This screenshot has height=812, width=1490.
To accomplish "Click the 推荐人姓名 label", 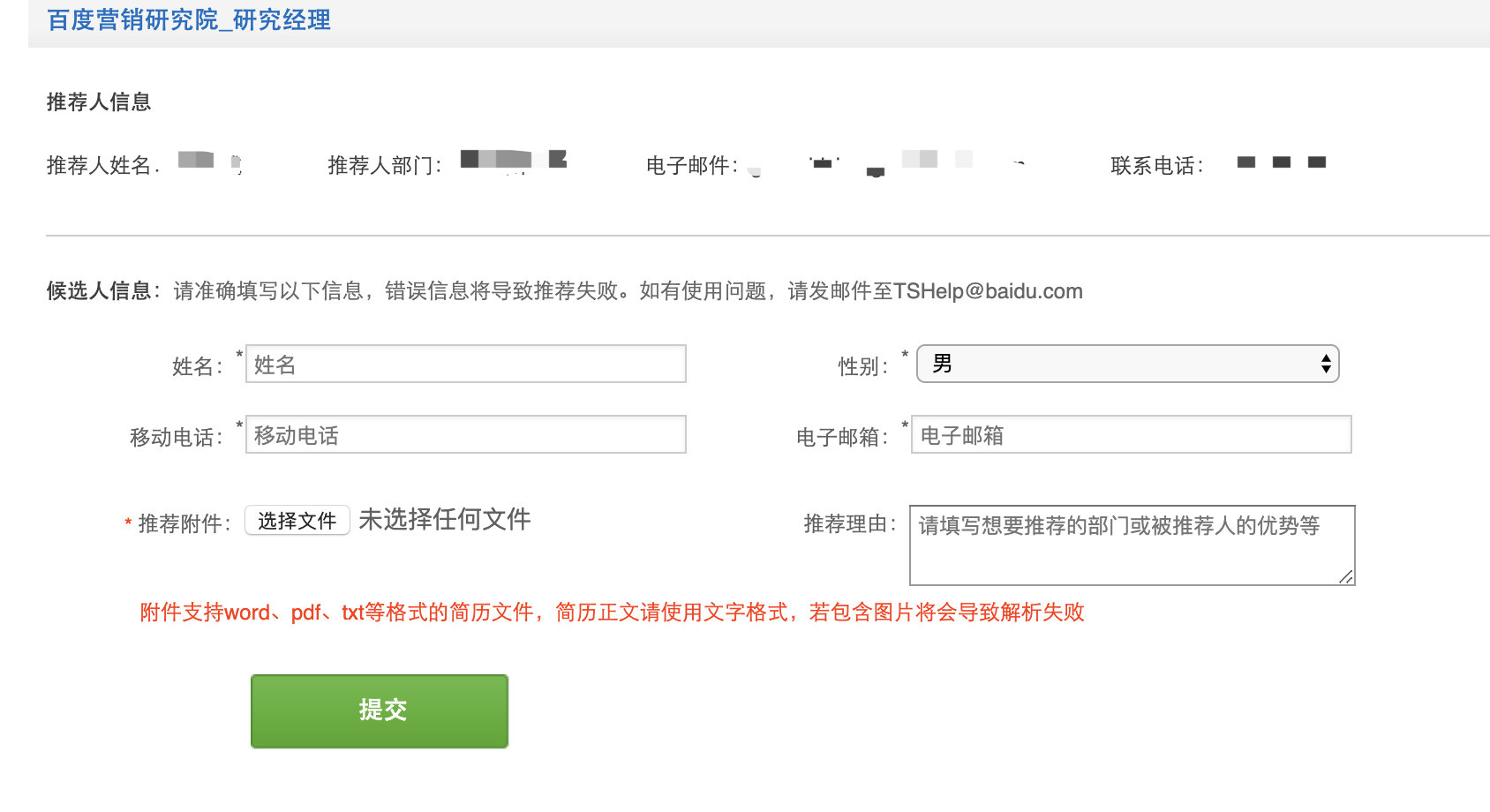I will coord(103,166).
